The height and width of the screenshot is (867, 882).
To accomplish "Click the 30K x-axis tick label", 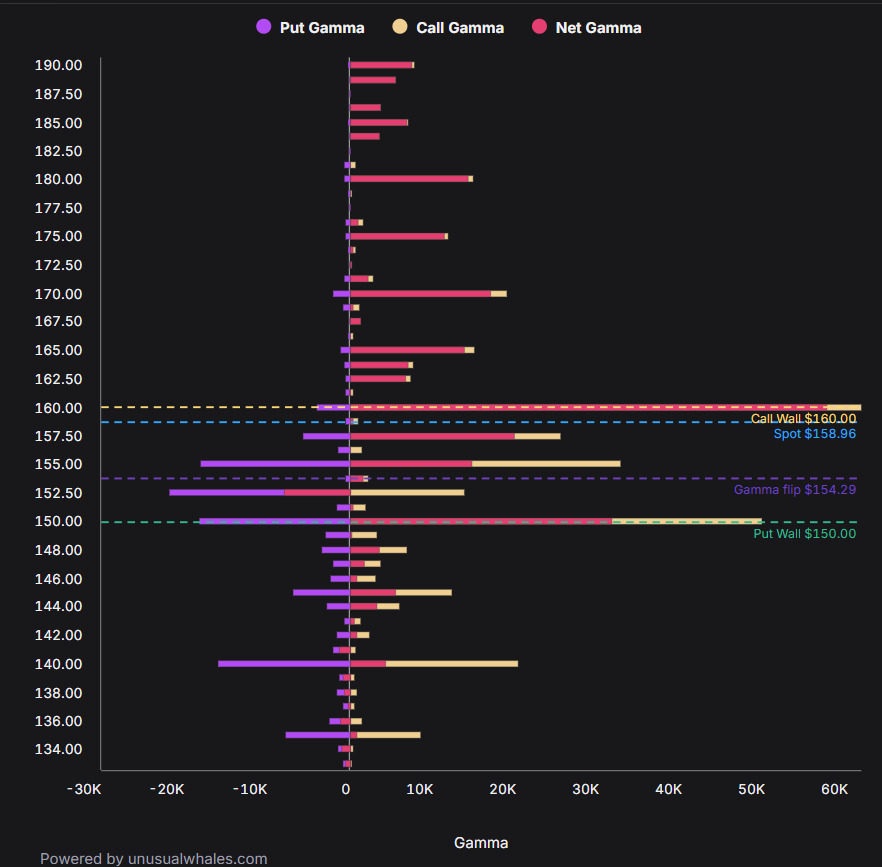I will pyautogui.click(x=586, y=789).
